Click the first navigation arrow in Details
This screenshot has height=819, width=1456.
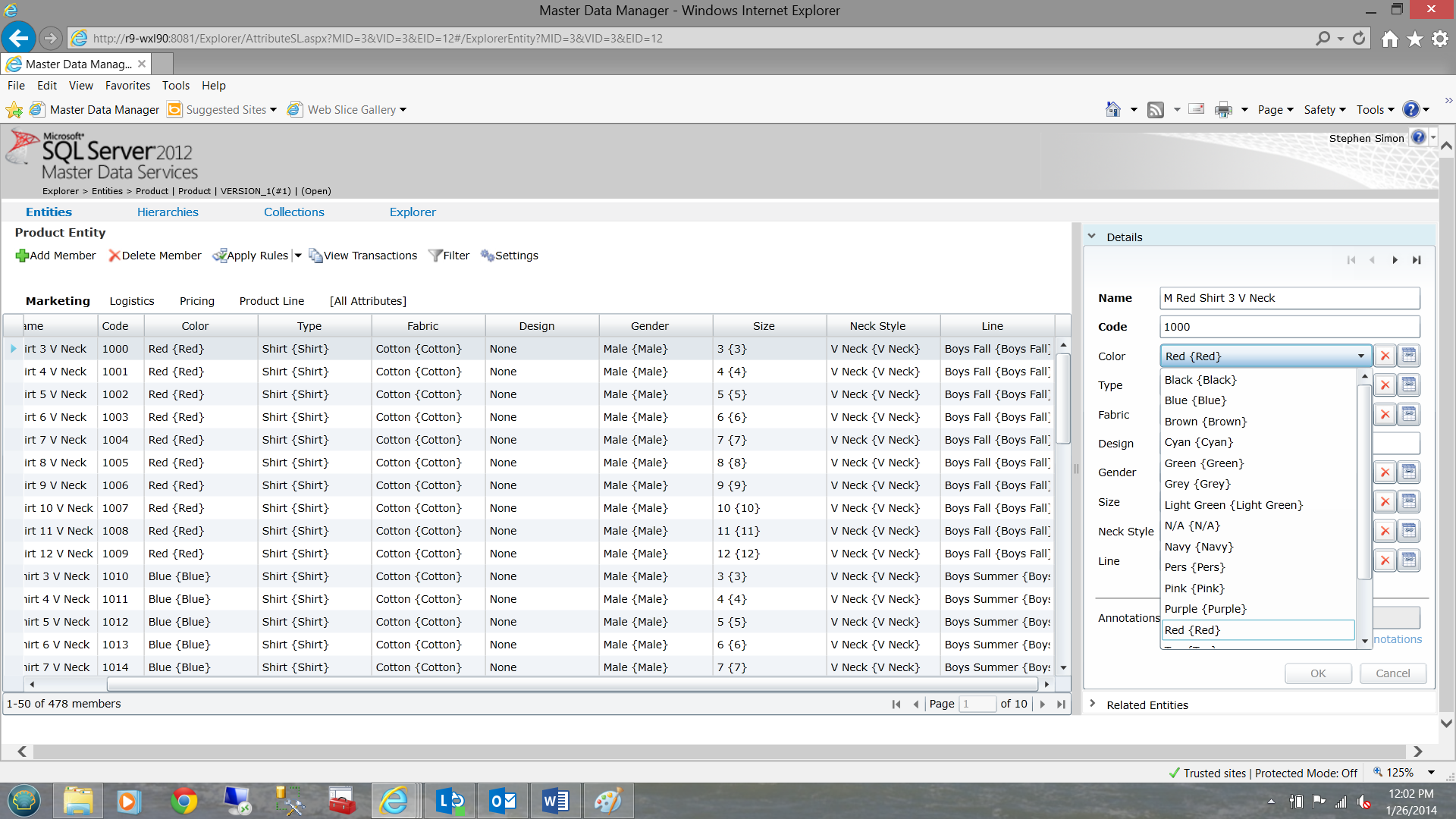point(1351,260)
